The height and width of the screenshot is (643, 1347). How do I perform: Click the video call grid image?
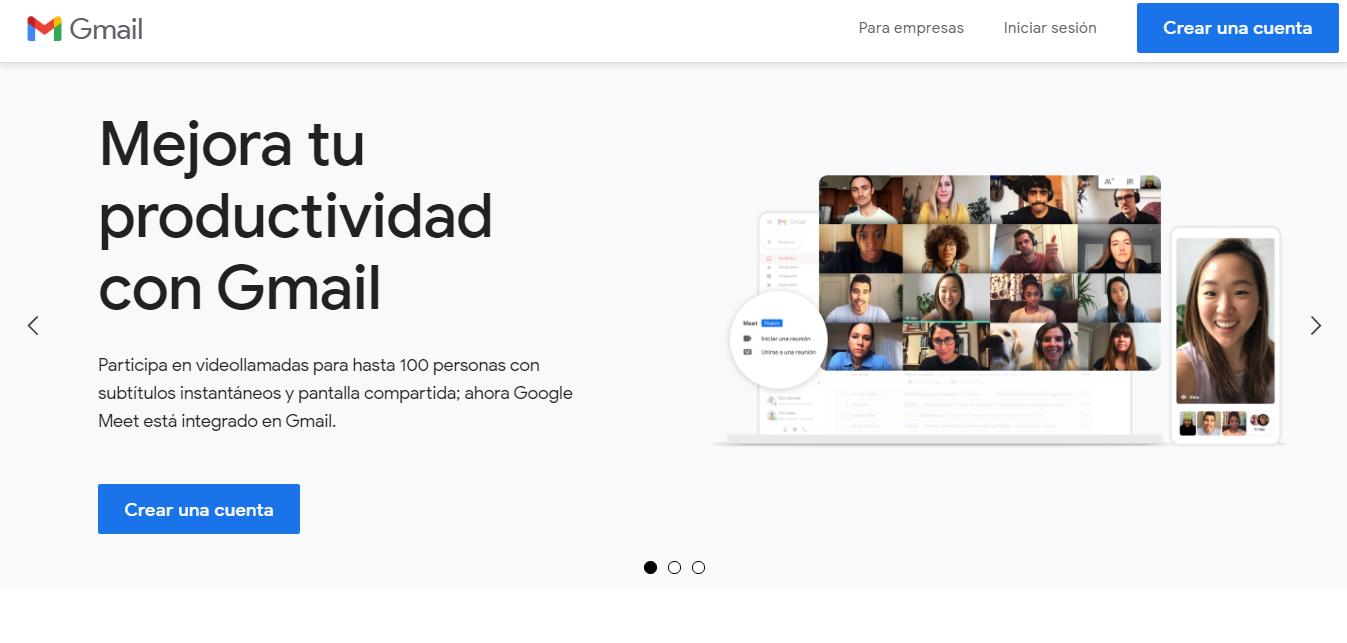[x=990, y=273]
